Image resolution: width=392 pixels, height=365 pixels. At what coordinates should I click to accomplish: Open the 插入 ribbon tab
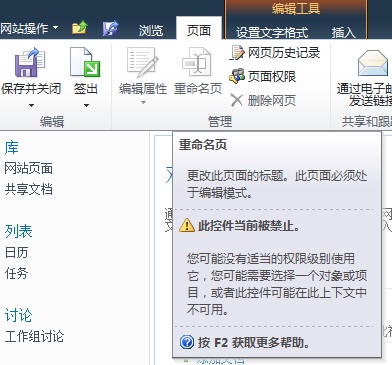coord(344,33)
